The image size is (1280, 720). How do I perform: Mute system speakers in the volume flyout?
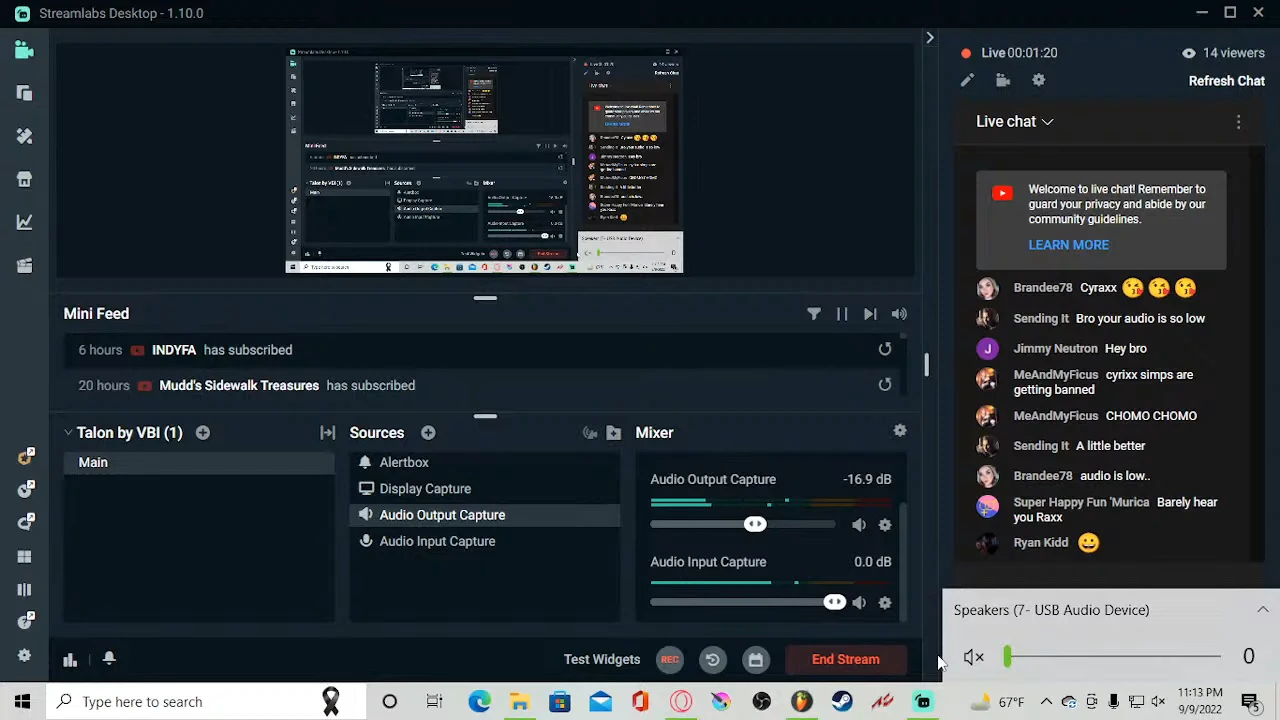tap(973, 656)
